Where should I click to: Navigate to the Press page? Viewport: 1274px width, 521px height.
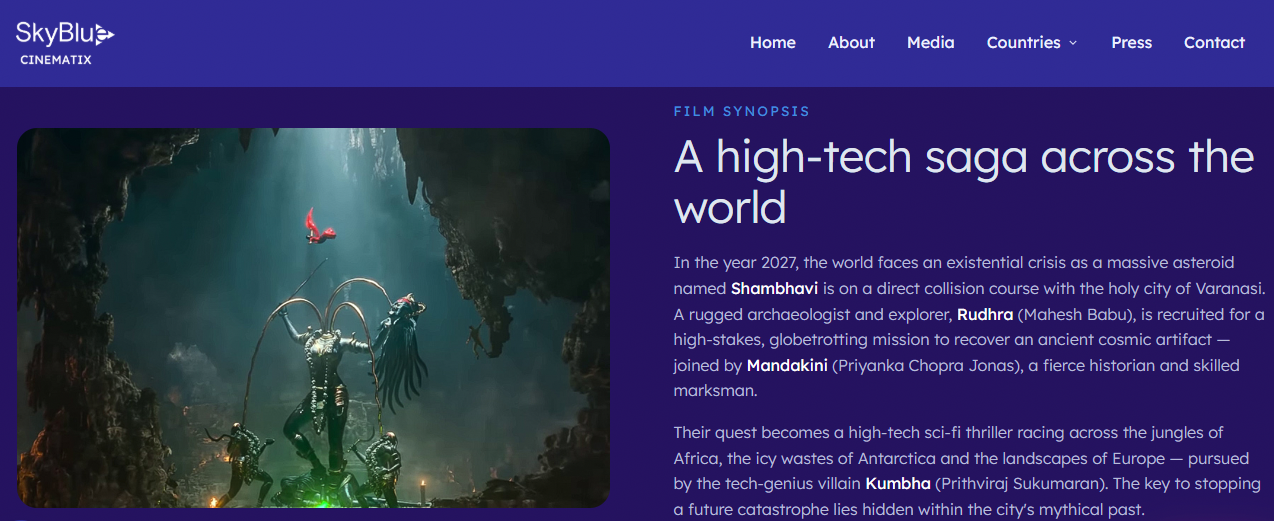1131,43
